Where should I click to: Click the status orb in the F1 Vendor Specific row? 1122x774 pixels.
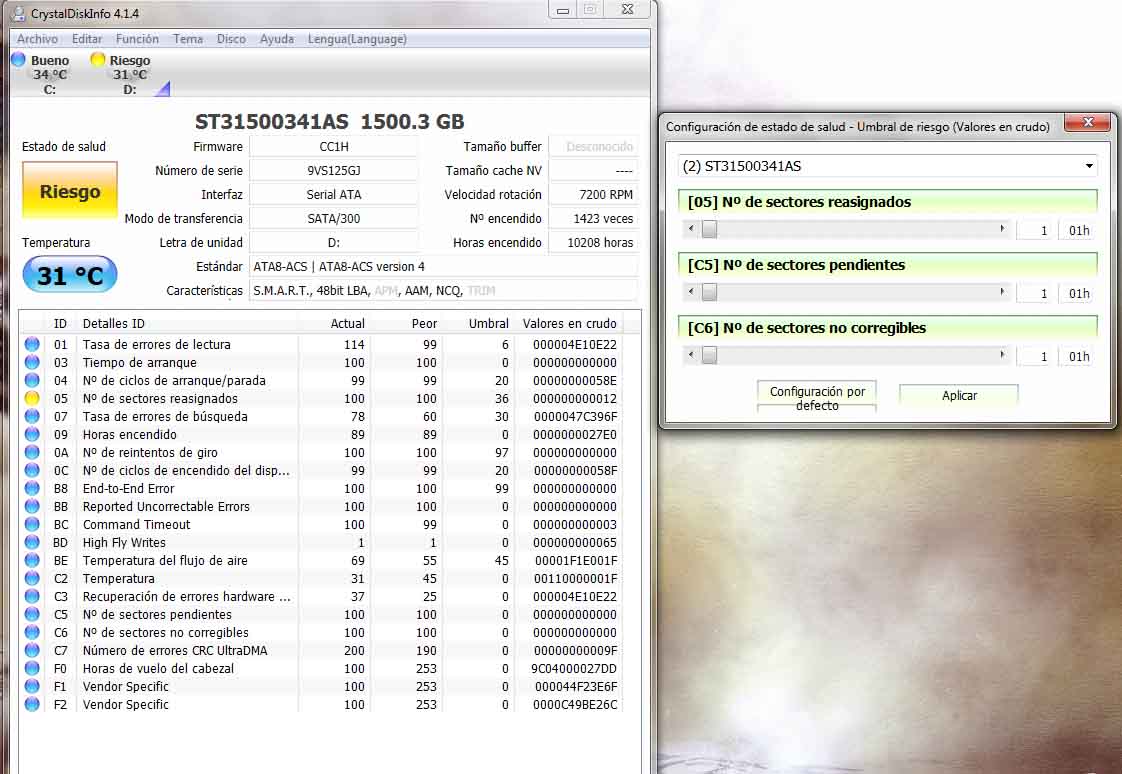coord(32,686)
